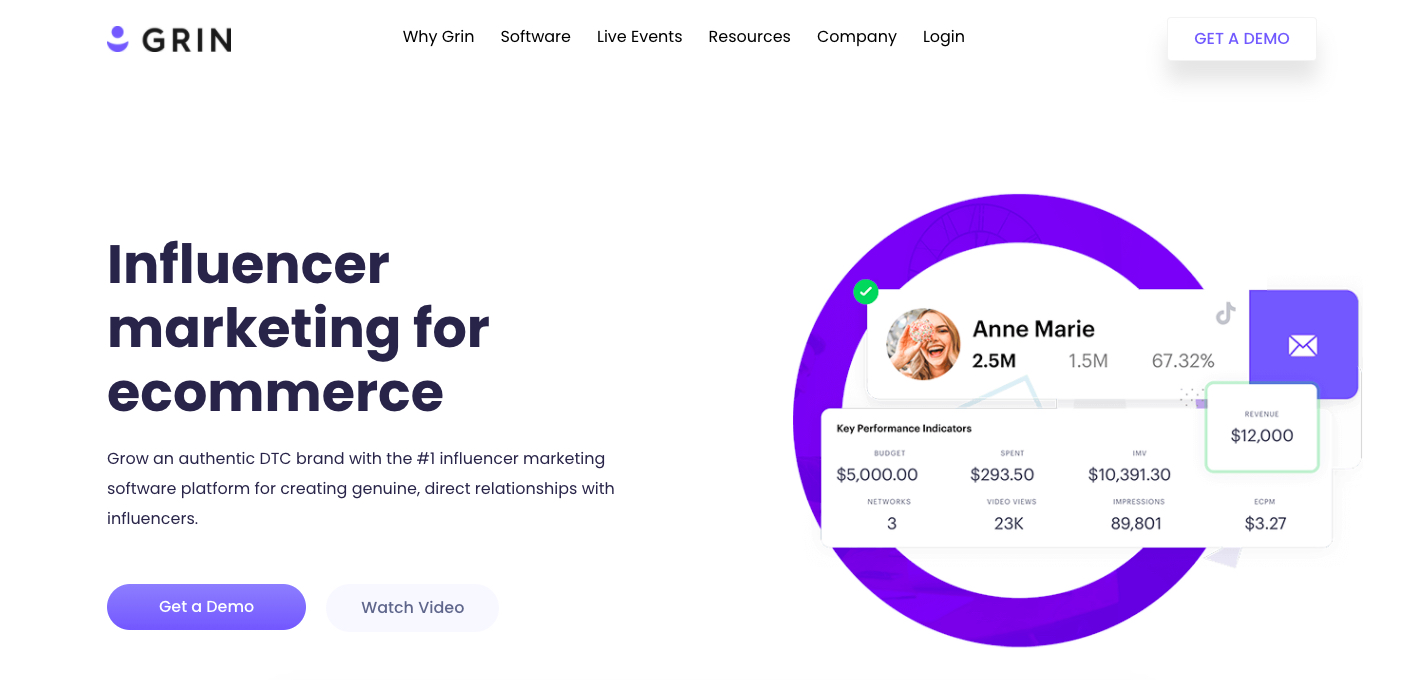Click the 1.5M value
The width and height of the screenshot is (1427, 680).
tap(1088, 361)
